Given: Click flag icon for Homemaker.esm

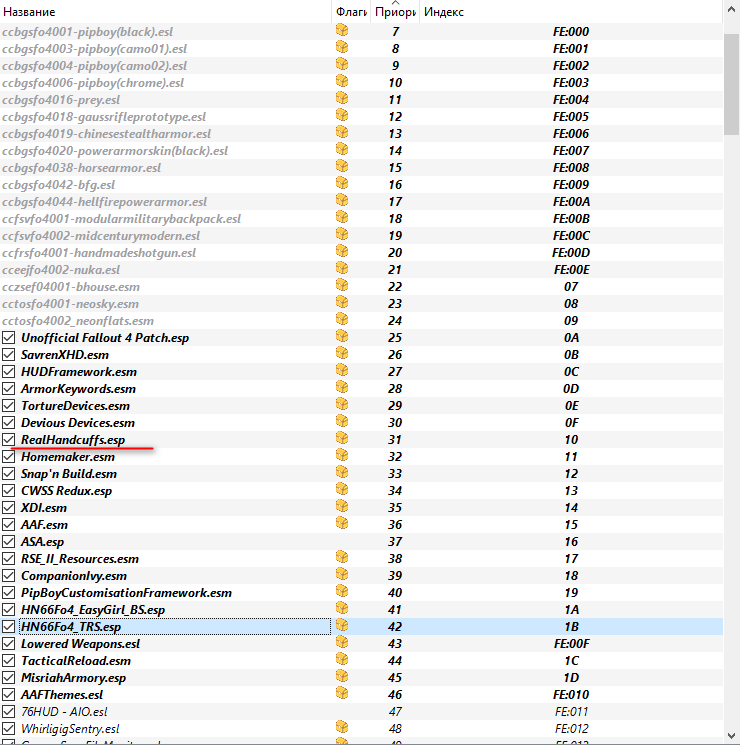Looking at the screenshot, I should pos(342,456).
